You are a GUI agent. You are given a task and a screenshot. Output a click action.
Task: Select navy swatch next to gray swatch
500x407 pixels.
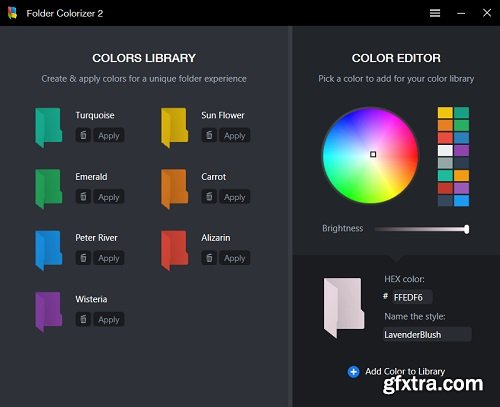(461, 163)
